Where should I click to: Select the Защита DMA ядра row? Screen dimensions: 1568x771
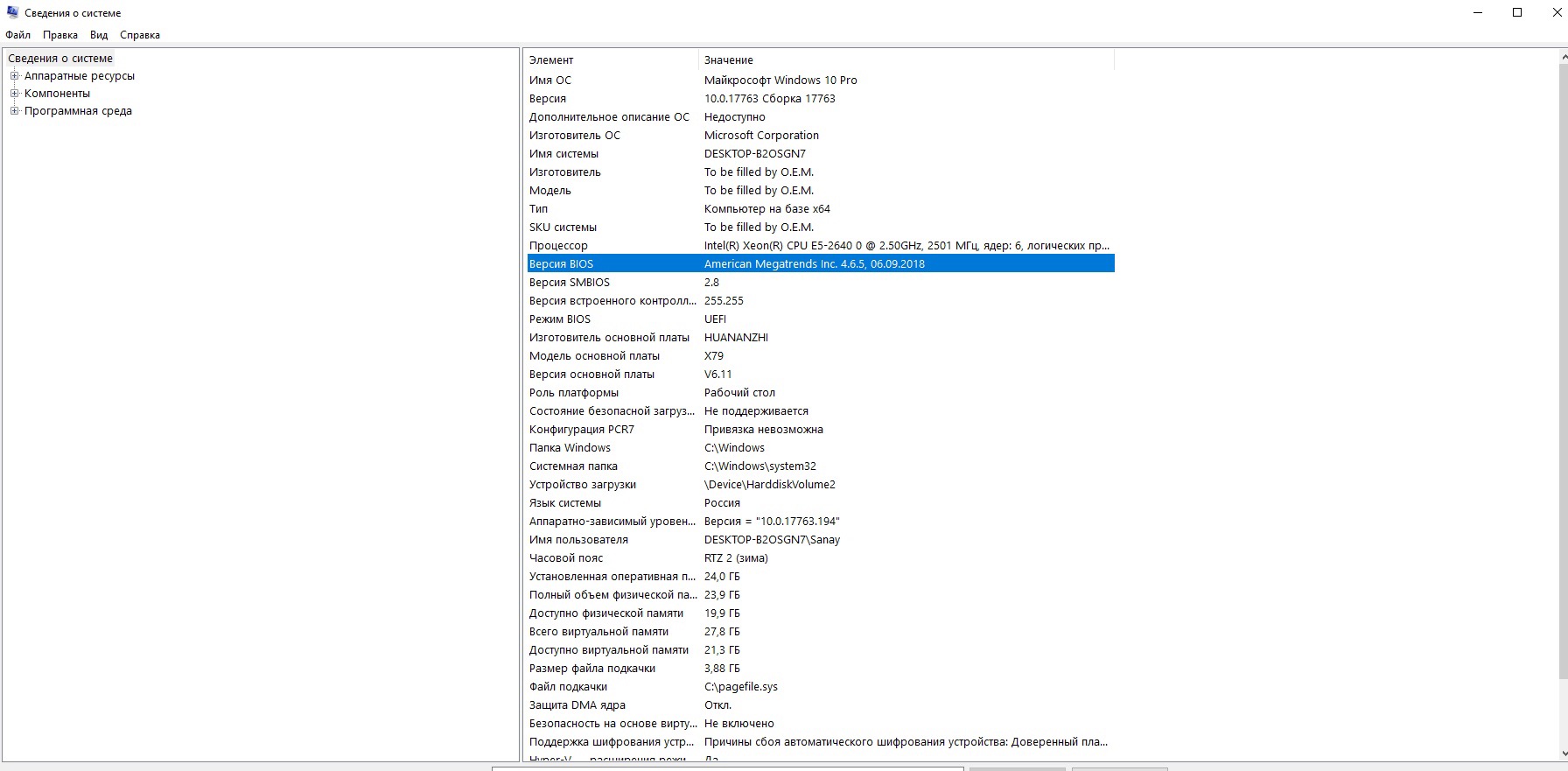pyautogui.click(x=819, y=705)
